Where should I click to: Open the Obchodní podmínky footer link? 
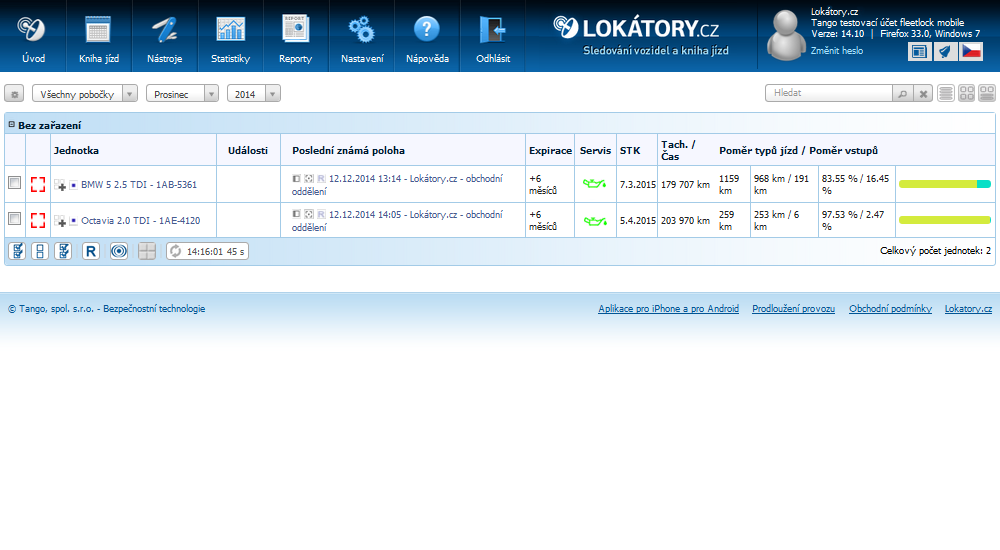point(890,309)
